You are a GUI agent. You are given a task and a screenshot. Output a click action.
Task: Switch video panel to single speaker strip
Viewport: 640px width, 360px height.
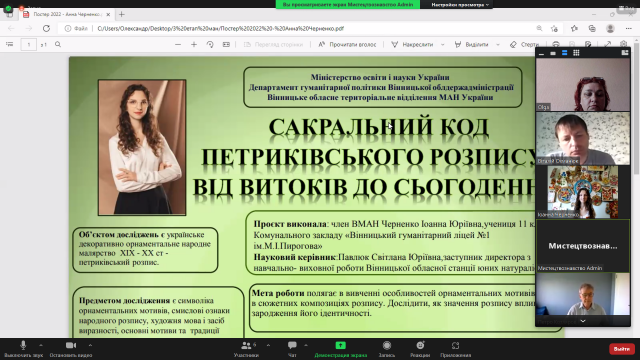(x=553, y=53)
